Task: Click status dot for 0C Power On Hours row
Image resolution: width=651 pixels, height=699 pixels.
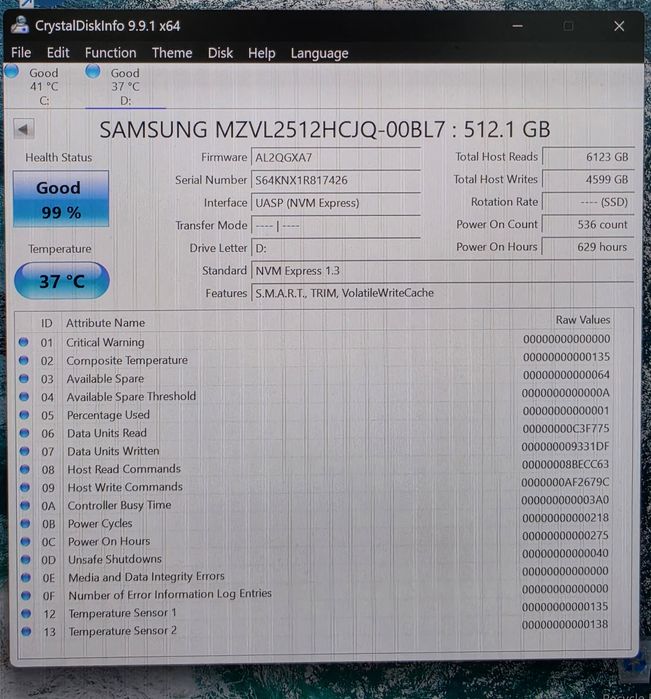Action: [25, 542]
